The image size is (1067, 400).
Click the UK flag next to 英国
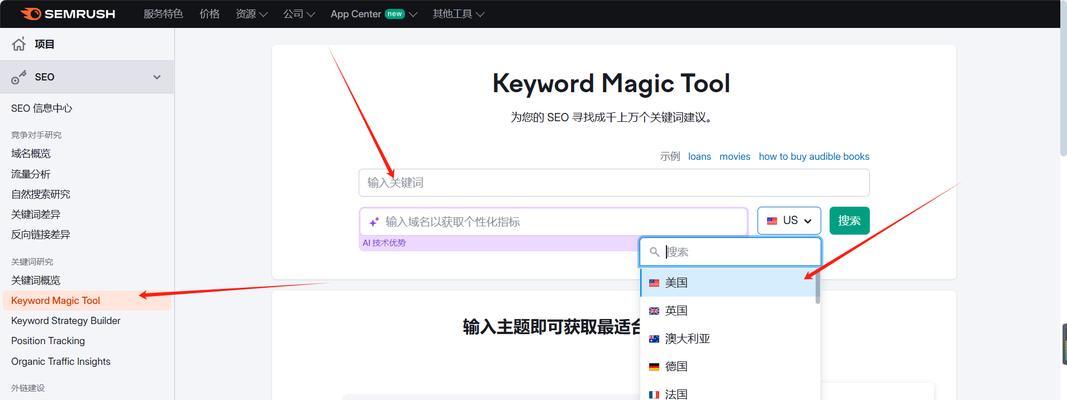pyautogui.click(x=654, y=311)
